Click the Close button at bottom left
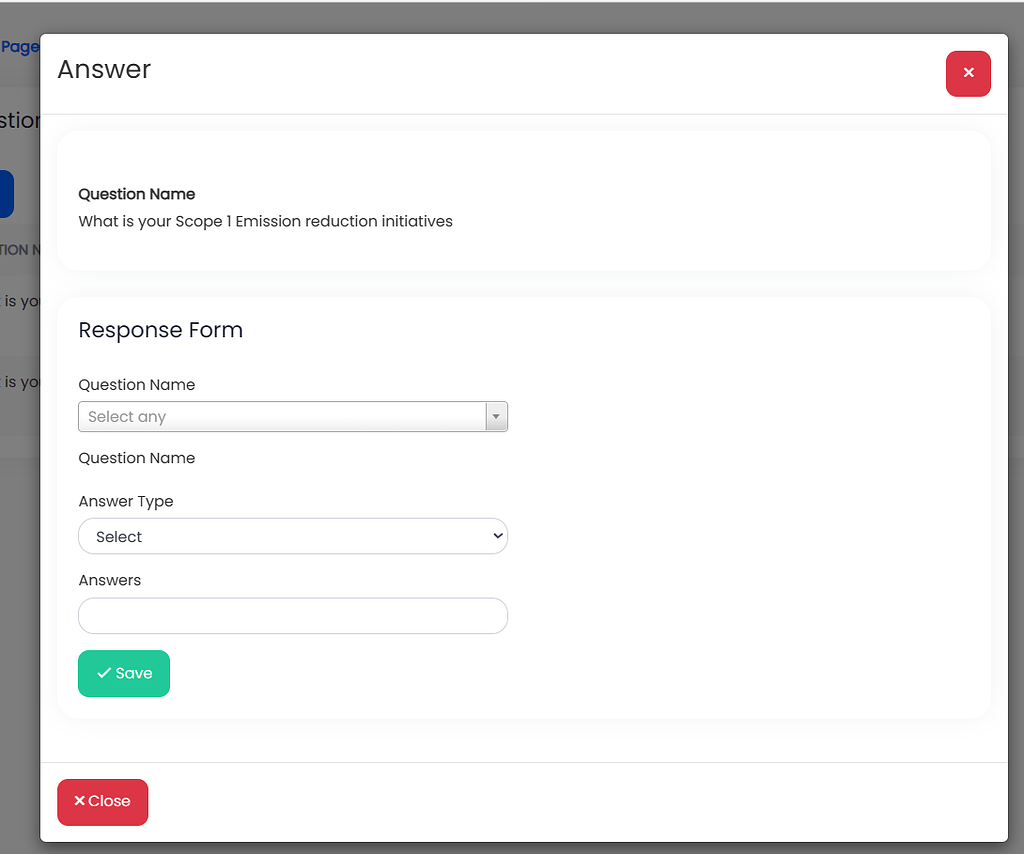Image resolution: width=1024 pixels, height=854 pixels. (102, 801)
